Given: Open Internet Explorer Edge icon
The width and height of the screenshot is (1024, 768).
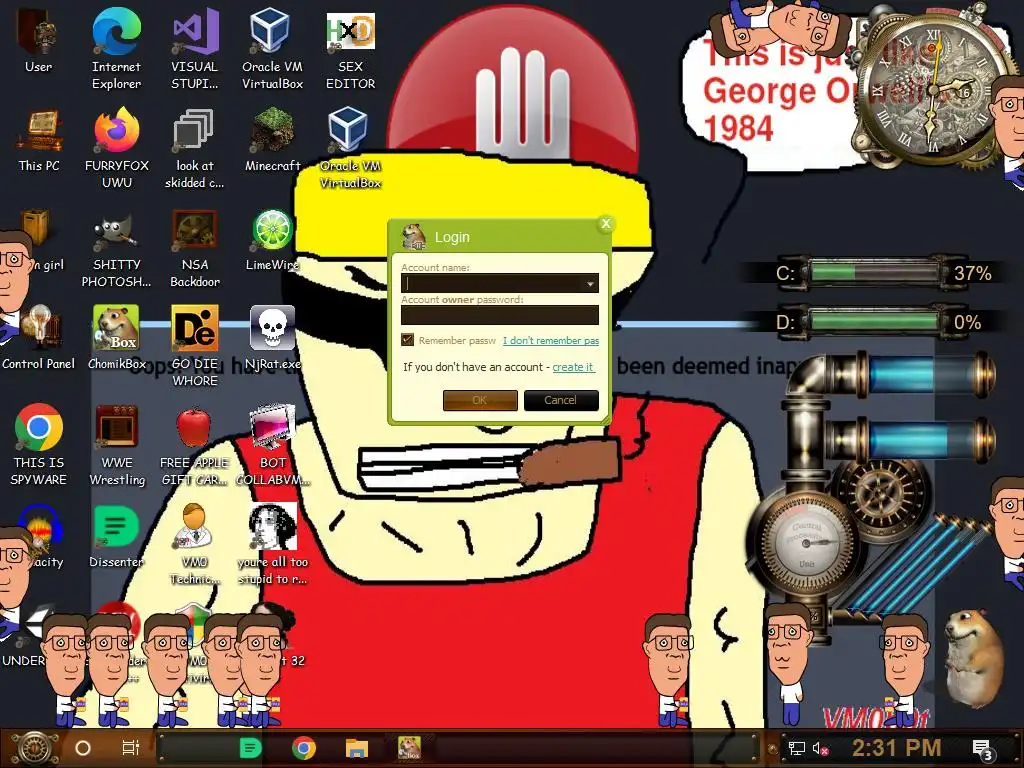Looking at the screenshot, I should (116, 48).
